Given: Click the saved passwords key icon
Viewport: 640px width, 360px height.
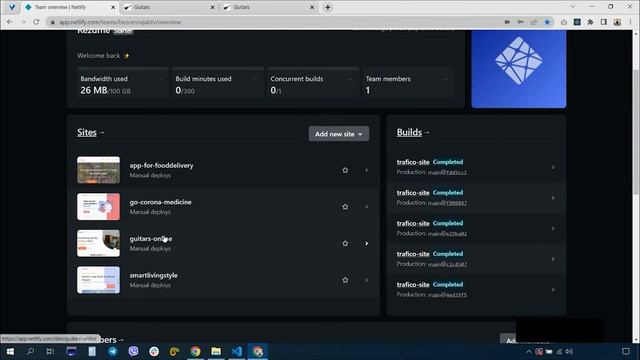Looking at the screenshot, I should click(520, 22).
